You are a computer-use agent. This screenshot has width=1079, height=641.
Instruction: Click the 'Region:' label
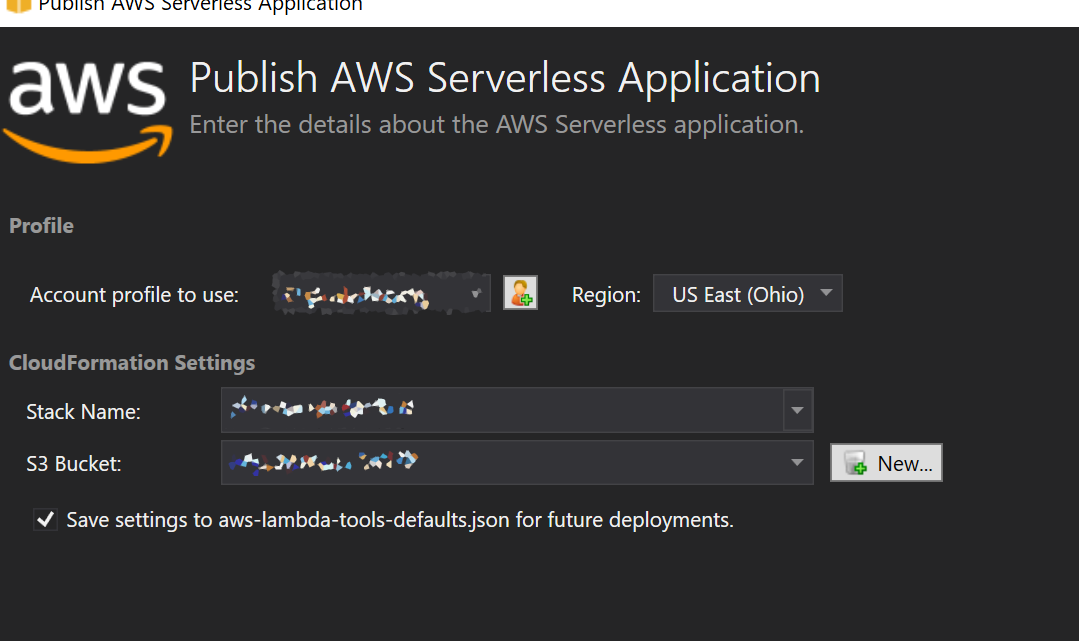pyautogui.click(x=606, y=295)
